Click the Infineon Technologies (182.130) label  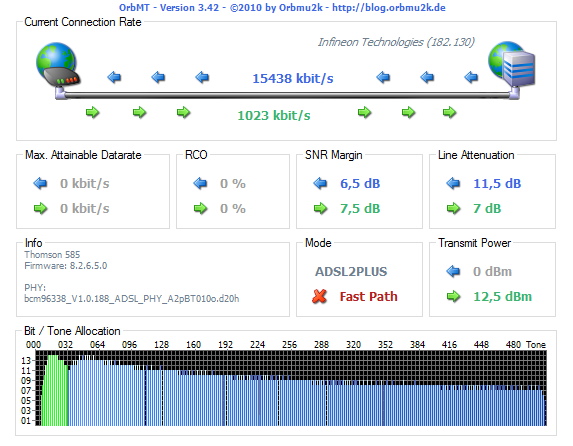(x=396, y=42)
